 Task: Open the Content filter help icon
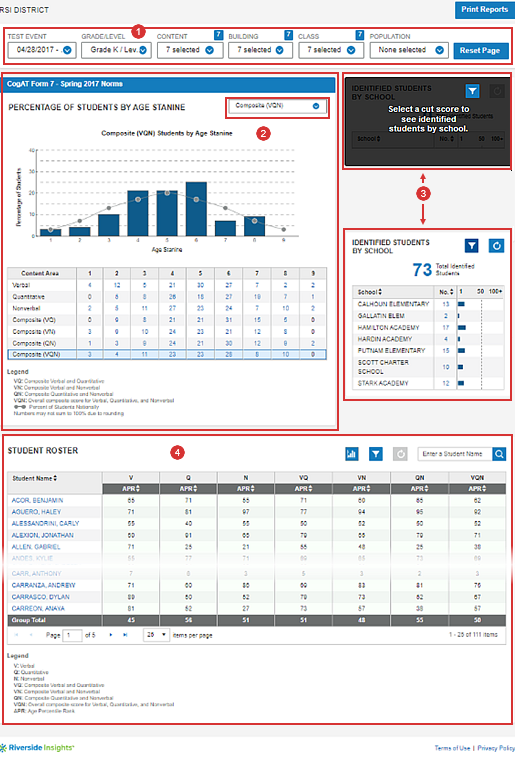click(x=218, y=35)
